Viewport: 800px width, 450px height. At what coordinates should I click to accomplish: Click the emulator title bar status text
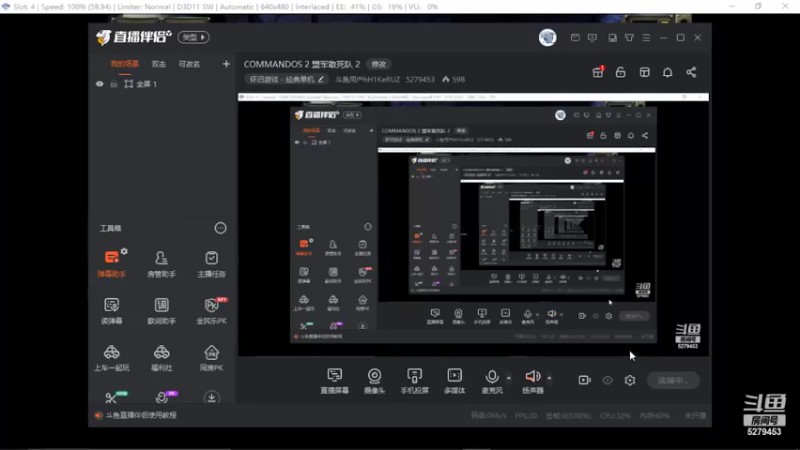point(225,7)
